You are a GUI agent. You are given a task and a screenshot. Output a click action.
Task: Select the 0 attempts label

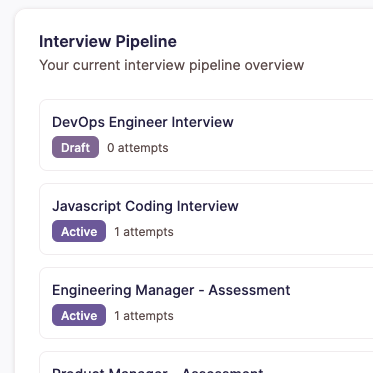(x=138, y=148)
